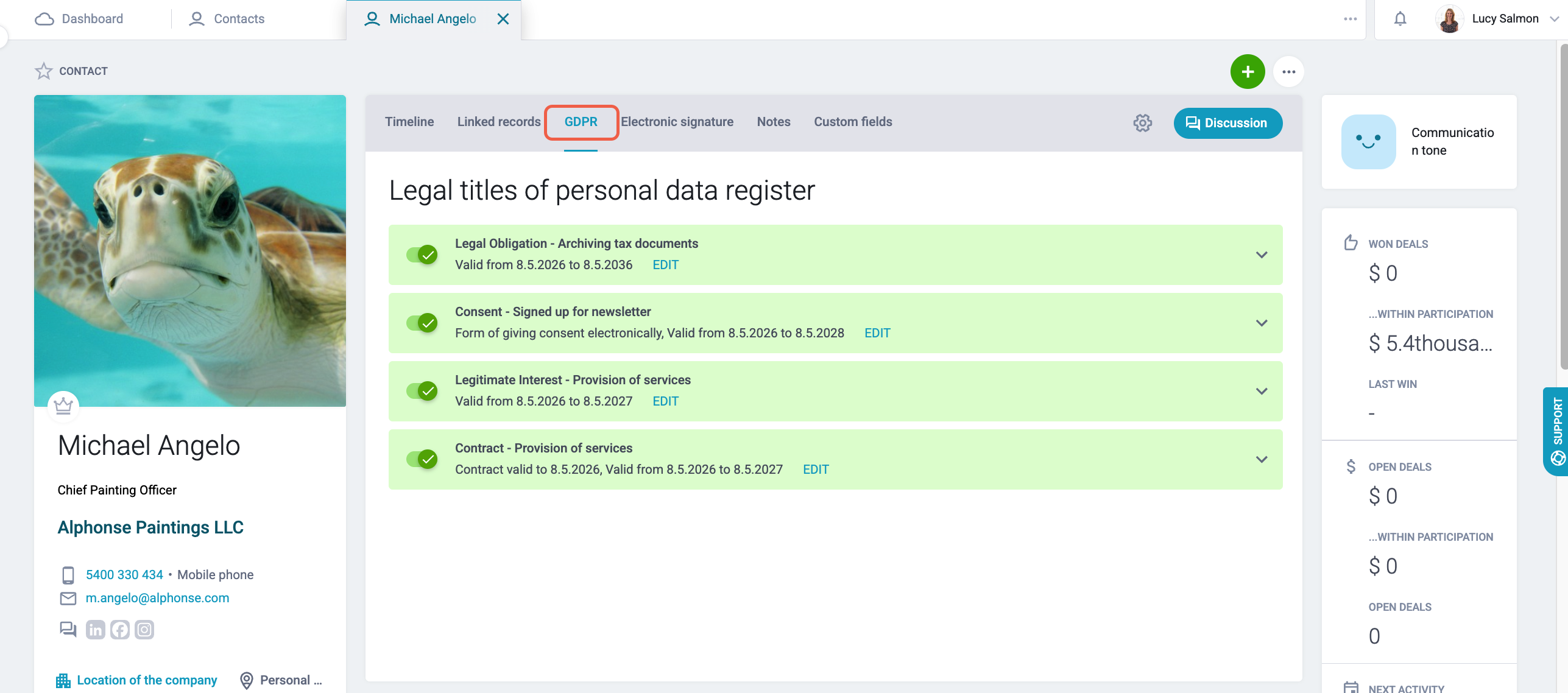Image resolution: width=1568 pixels, height=693 pixels.
Task: Open the GDPR tab settings gear
Action: click(1143, 123)
